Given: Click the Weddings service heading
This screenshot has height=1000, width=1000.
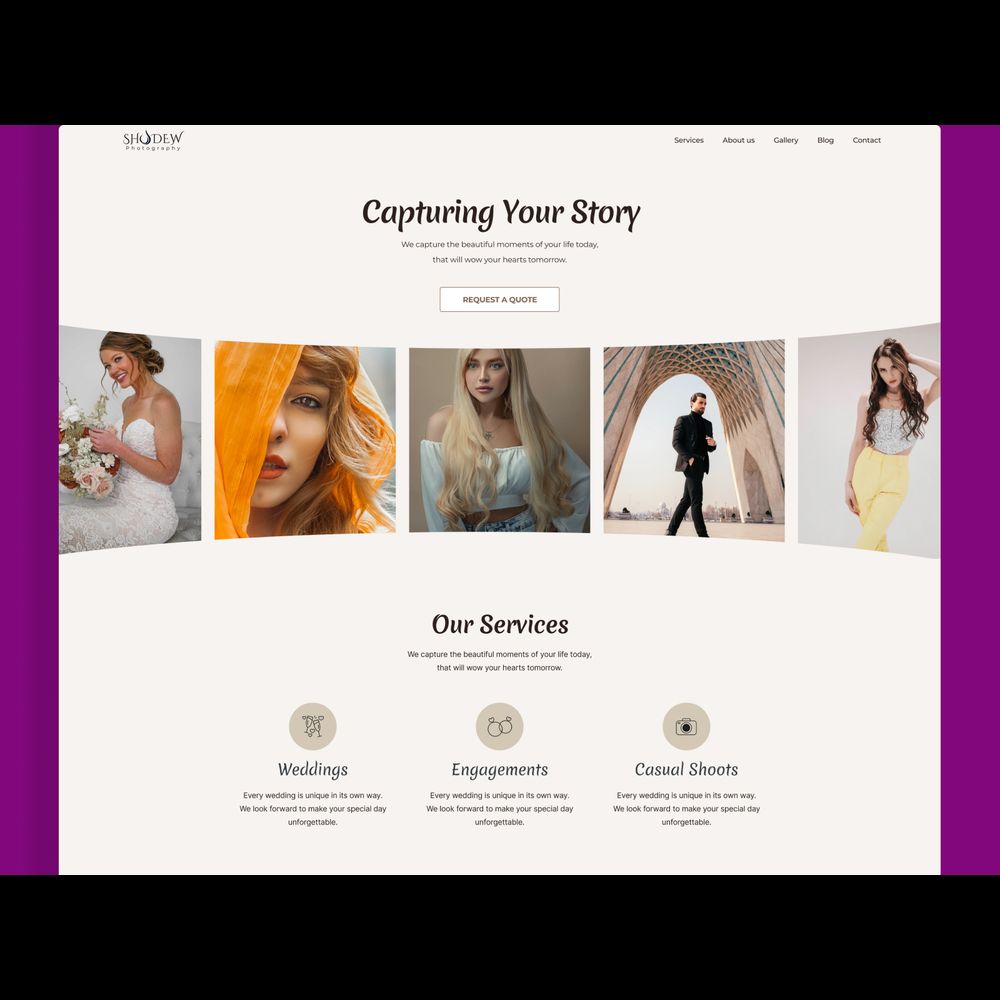Looking at the screenshot, I should (x=312, y=770).
